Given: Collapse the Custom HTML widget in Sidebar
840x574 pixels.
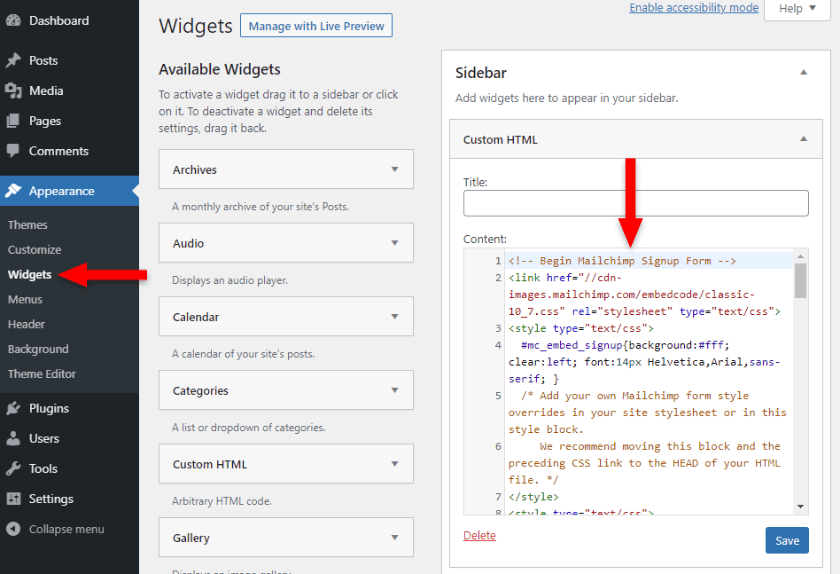Looking at the screenshot, I should point(804,139).
